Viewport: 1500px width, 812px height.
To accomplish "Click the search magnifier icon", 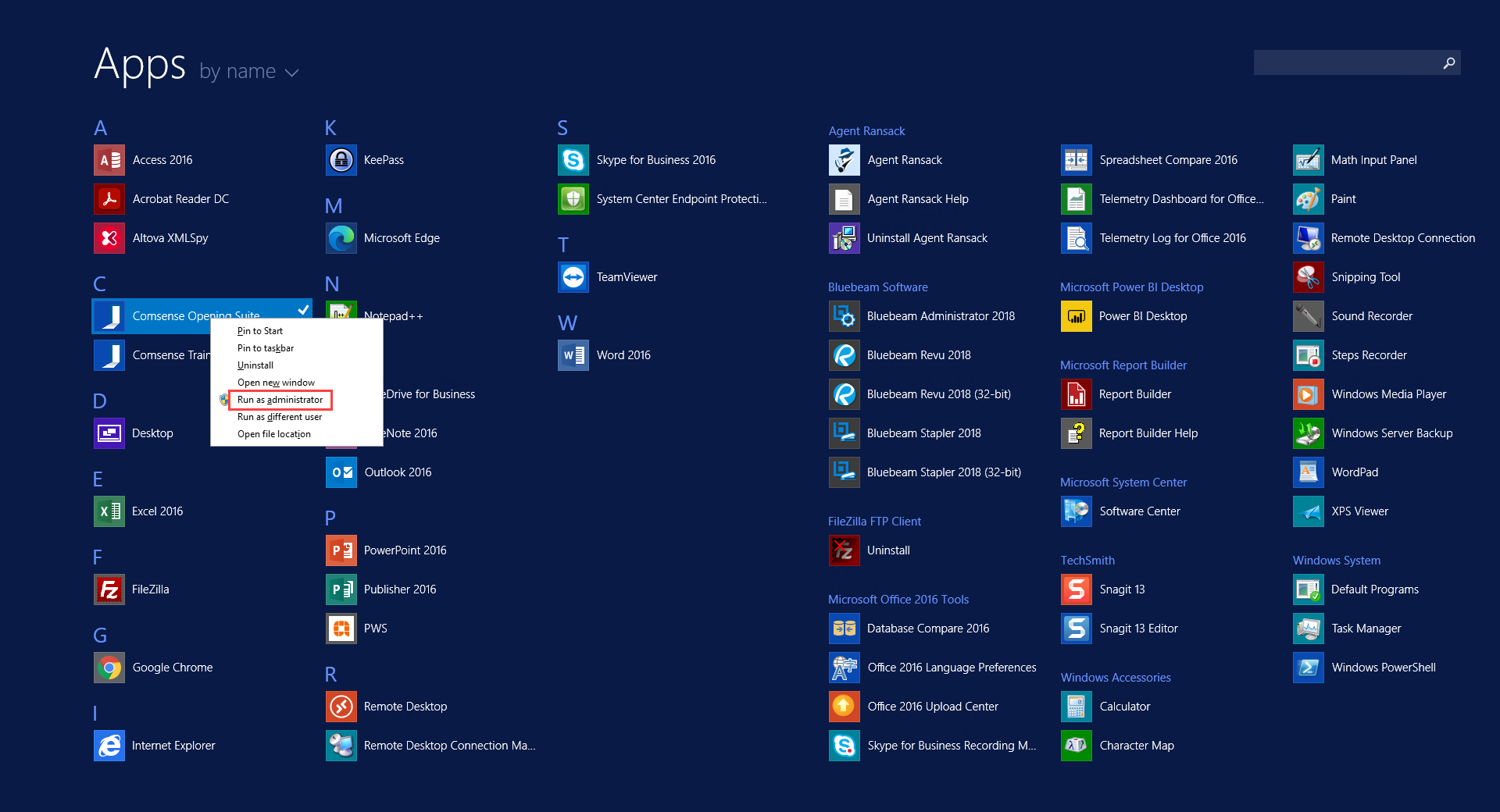I will click(1449, 62).
